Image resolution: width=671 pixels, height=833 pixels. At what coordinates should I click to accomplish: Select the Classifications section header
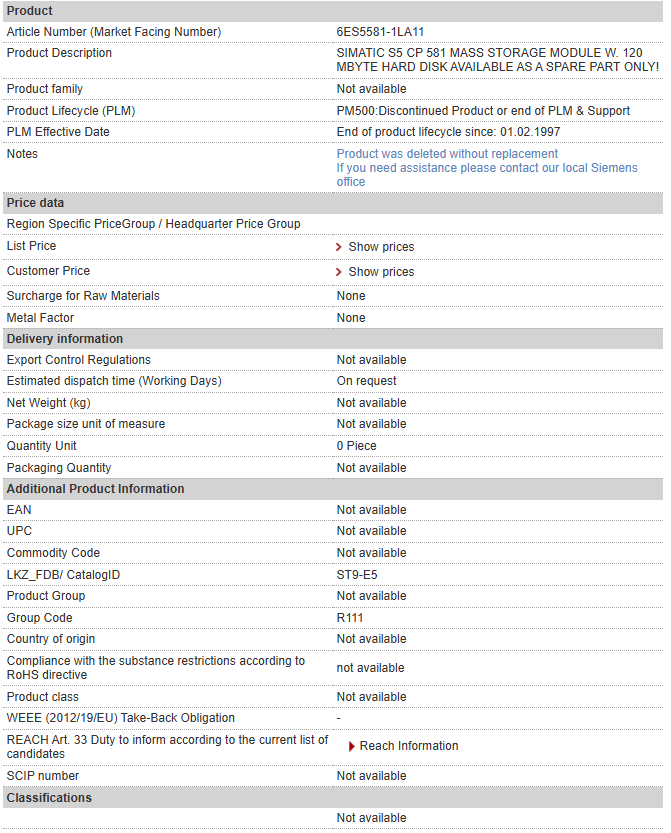tap(333, 798)
